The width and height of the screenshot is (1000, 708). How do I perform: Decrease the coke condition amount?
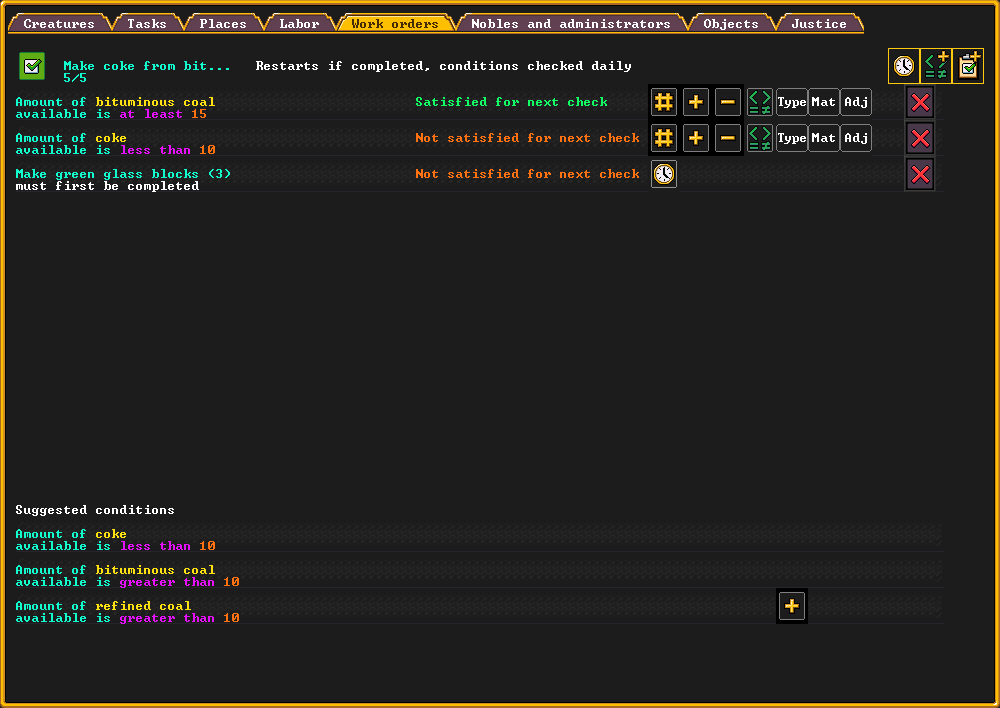click(x=728, y=138)
